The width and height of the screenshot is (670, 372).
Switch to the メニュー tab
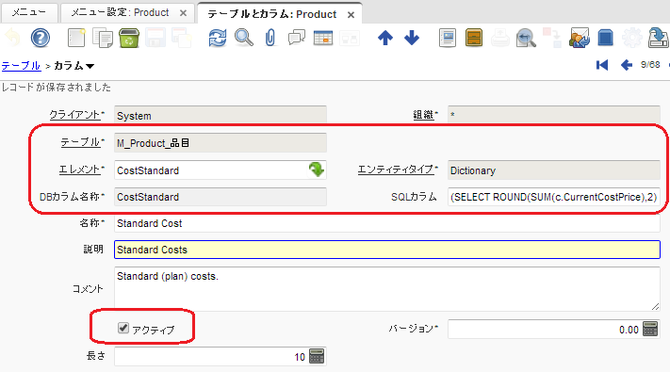[x=29, y=13]
